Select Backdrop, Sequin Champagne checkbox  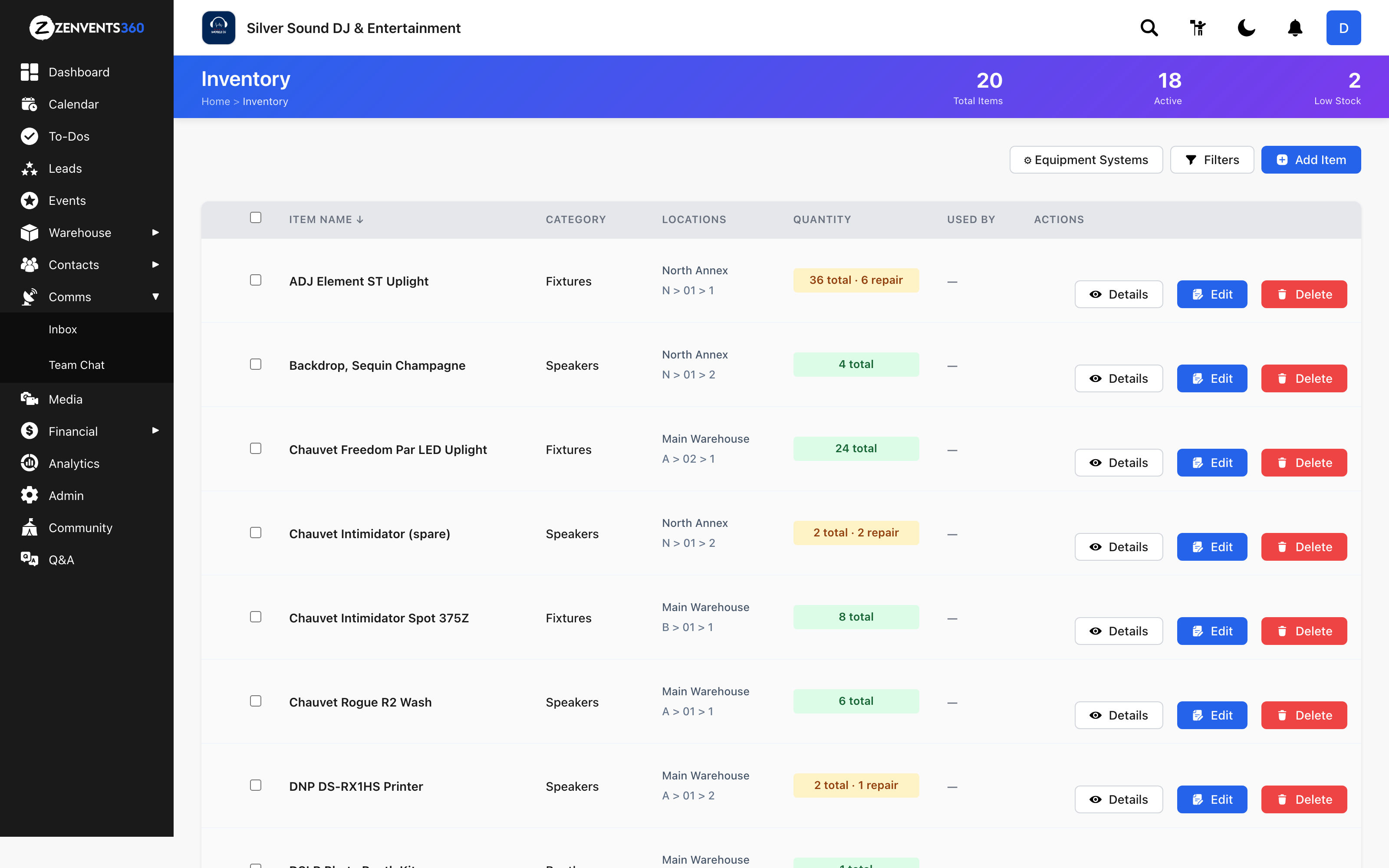point(255,365)
